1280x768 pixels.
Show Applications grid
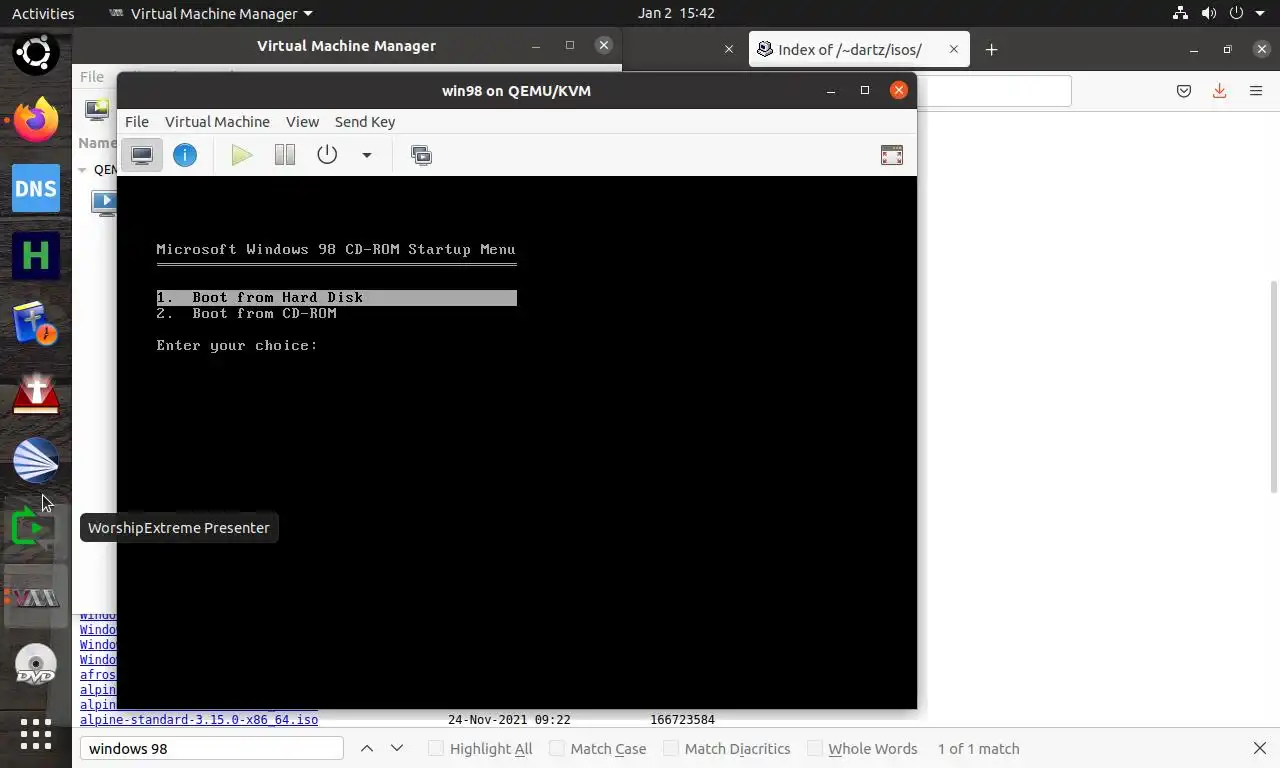(36, 734)
